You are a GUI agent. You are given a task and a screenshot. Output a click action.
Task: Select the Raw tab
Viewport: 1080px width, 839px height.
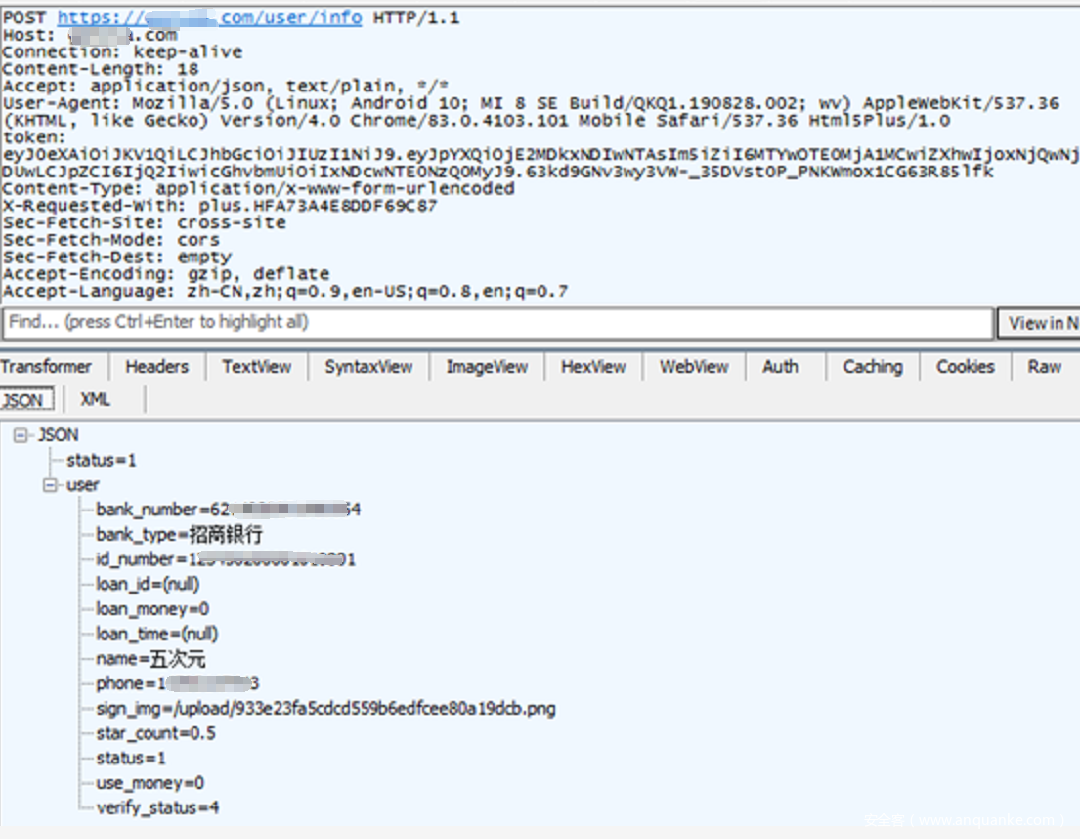(x=1044, y=367)
